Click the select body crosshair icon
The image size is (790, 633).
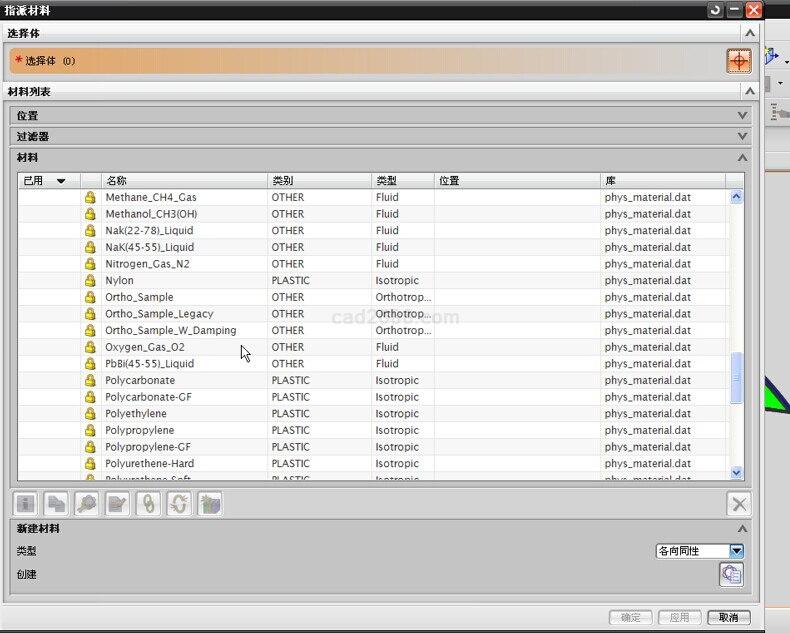(x=738, y=61)
